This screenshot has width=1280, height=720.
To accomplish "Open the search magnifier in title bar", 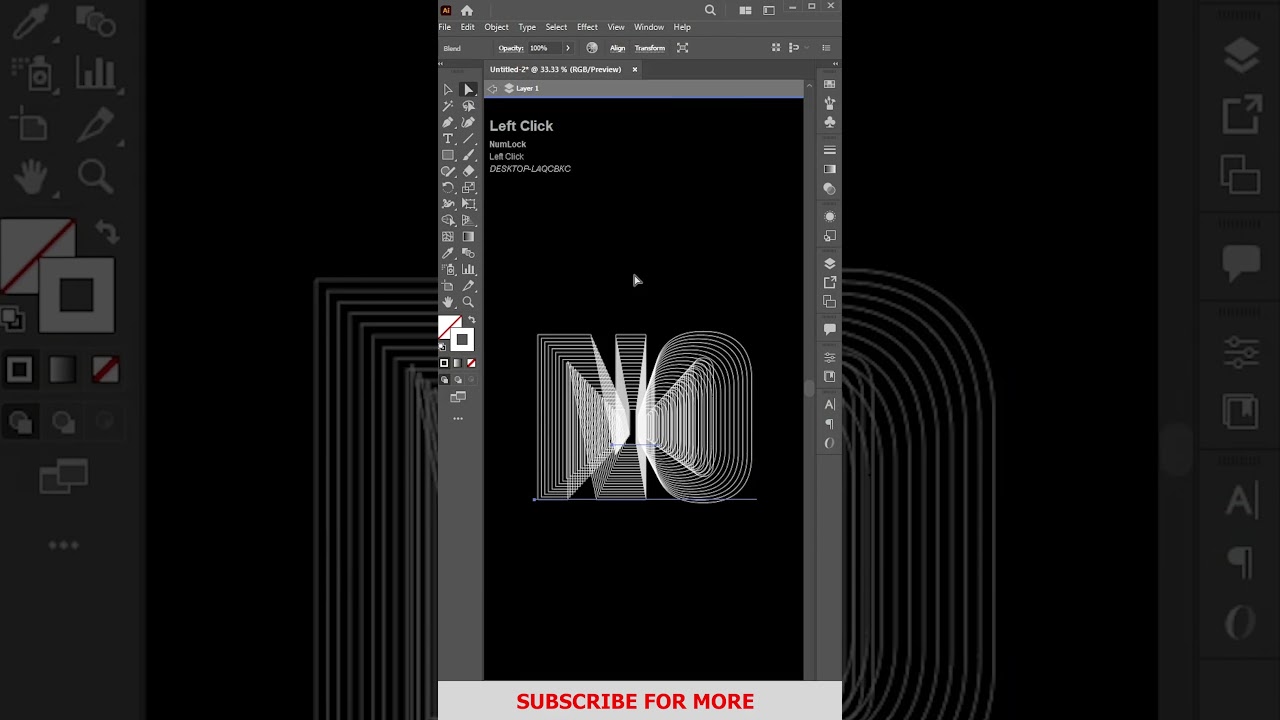I will [x=710, y=10].
